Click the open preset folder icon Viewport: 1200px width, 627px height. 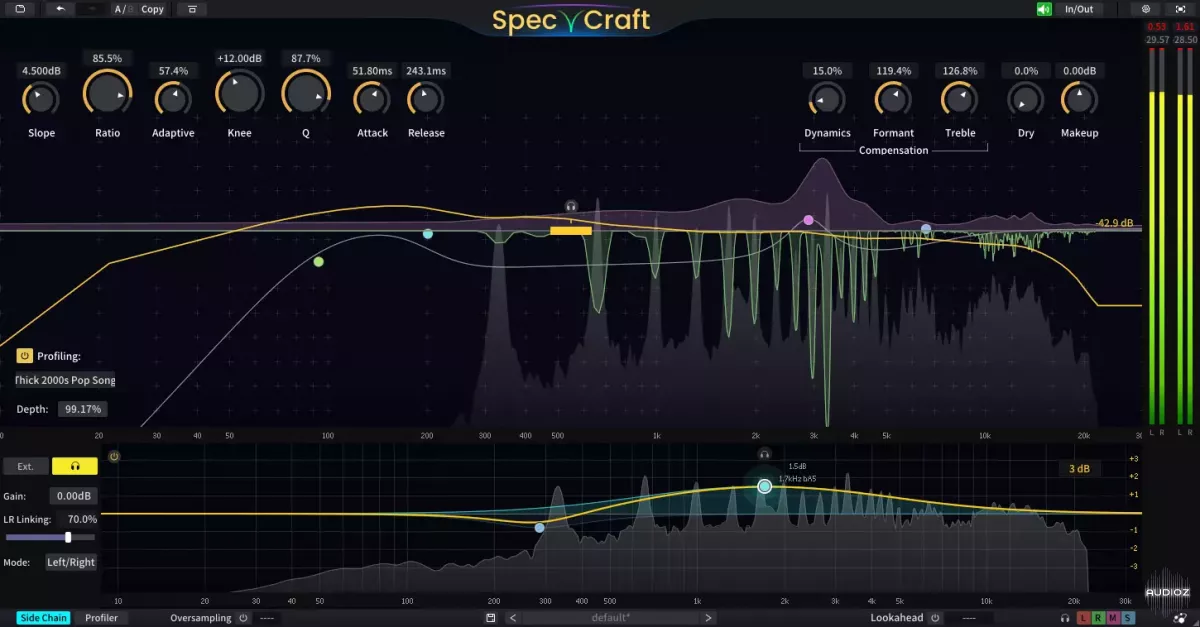coord(19,9)
